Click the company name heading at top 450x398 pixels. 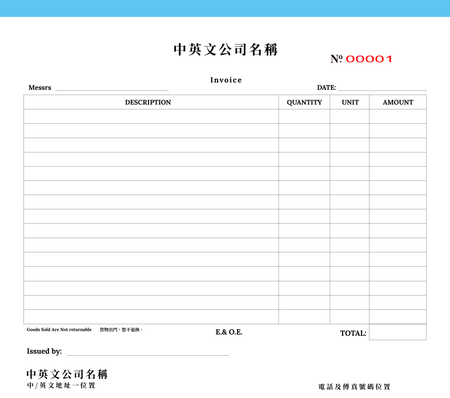click(226, 49)
